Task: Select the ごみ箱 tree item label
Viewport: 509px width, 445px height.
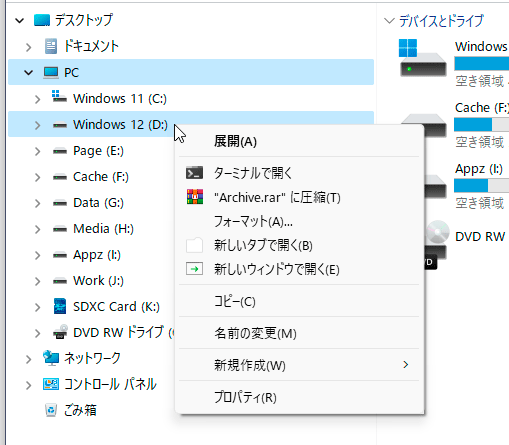Action: click(80, 410)
